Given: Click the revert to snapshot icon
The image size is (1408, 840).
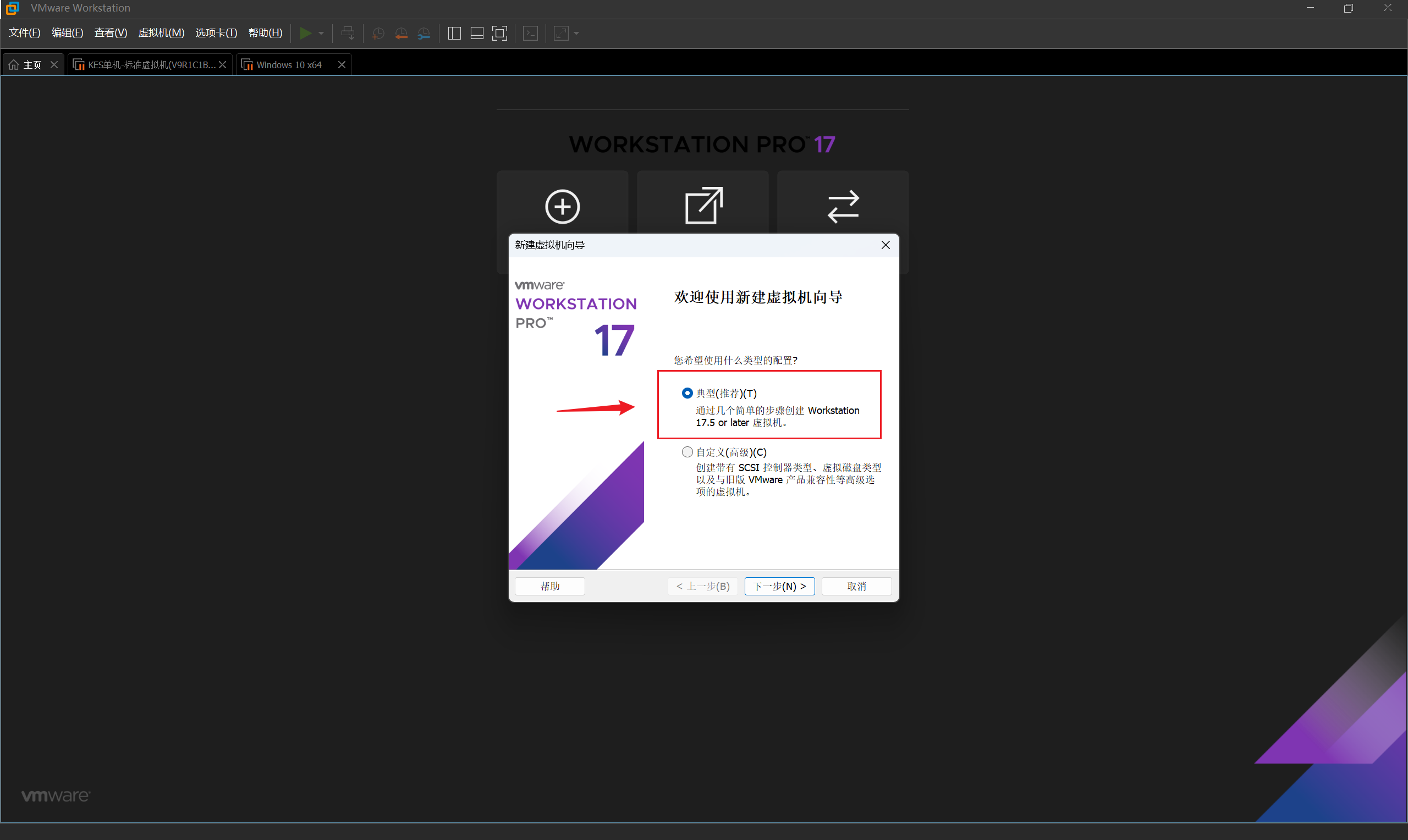Looking at the screenshot, I should click(x=402, y=34).
